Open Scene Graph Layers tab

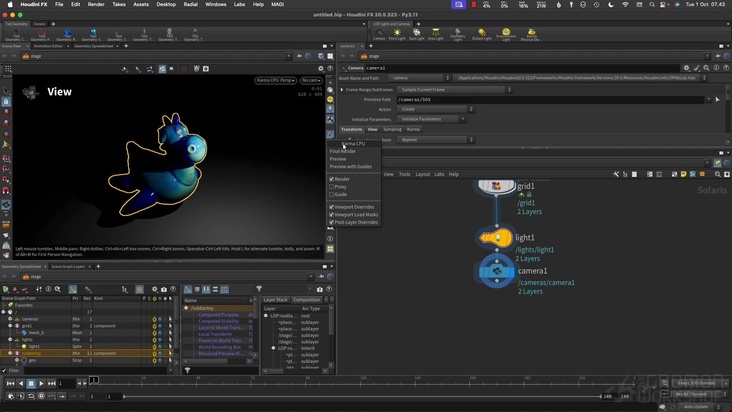click(68, 266)
